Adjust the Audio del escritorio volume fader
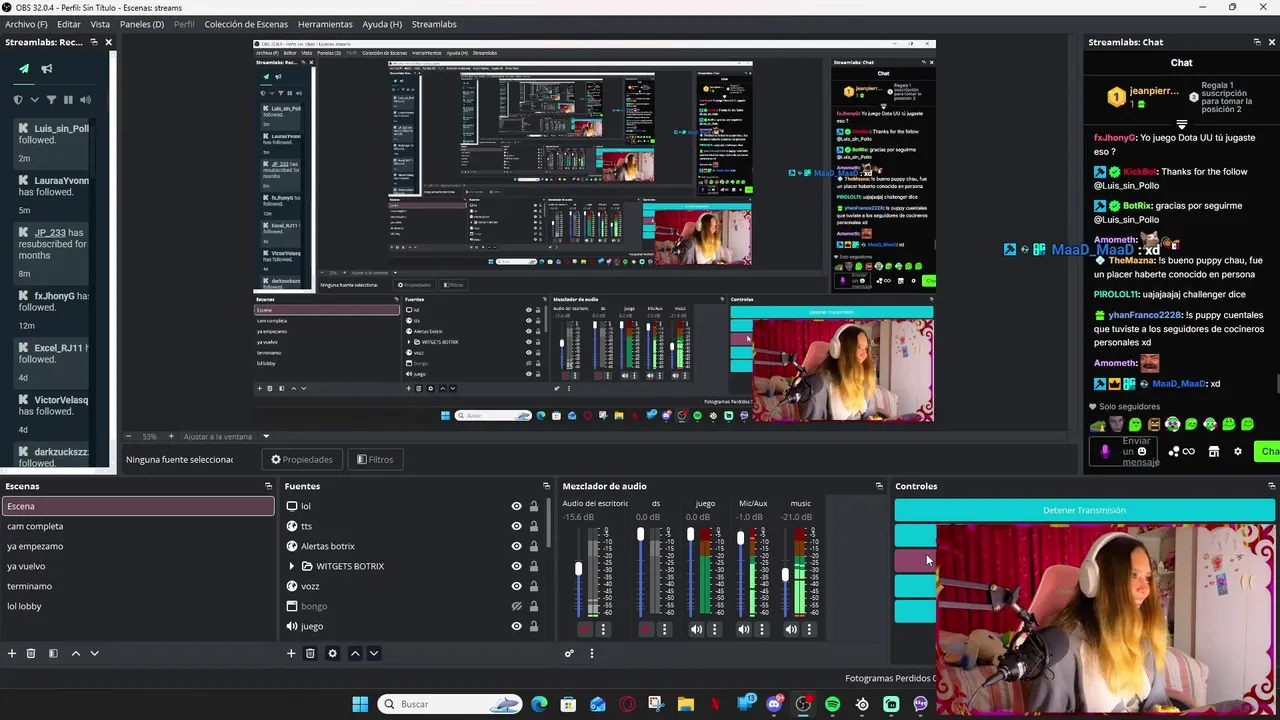This screenshot has height=720, width=1280. click(x=578, y=569)
